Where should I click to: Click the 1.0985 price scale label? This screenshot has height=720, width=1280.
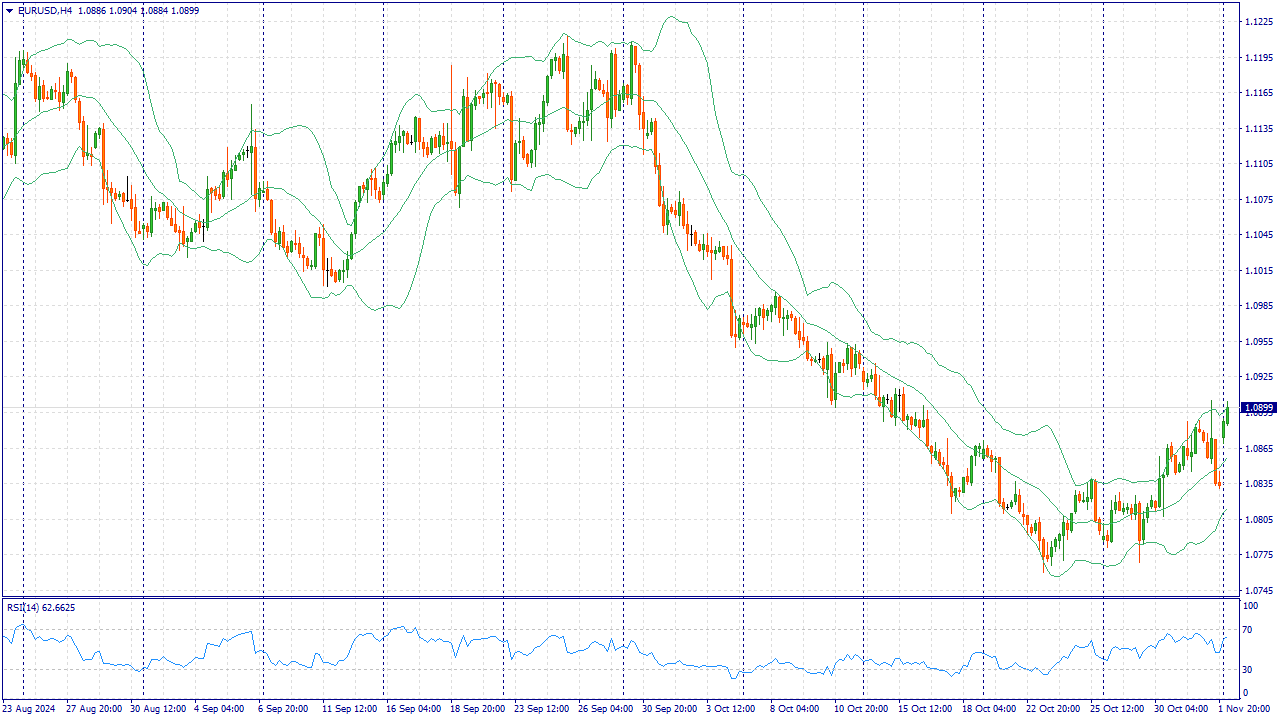(x=1256, y=306)
